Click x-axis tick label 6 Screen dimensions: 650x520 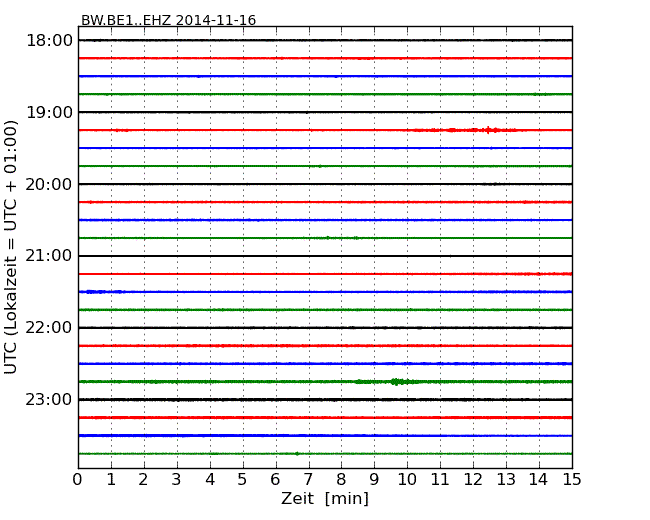point(275,480)
